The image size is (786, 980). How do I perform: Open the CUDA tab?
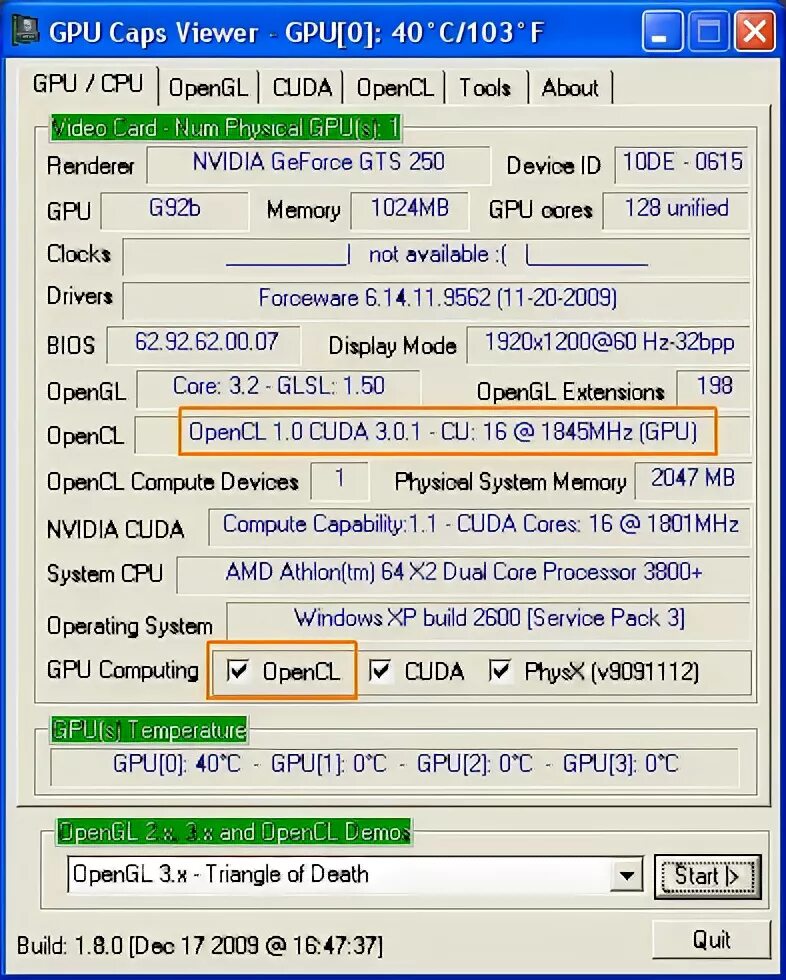[x=302, y=88]
